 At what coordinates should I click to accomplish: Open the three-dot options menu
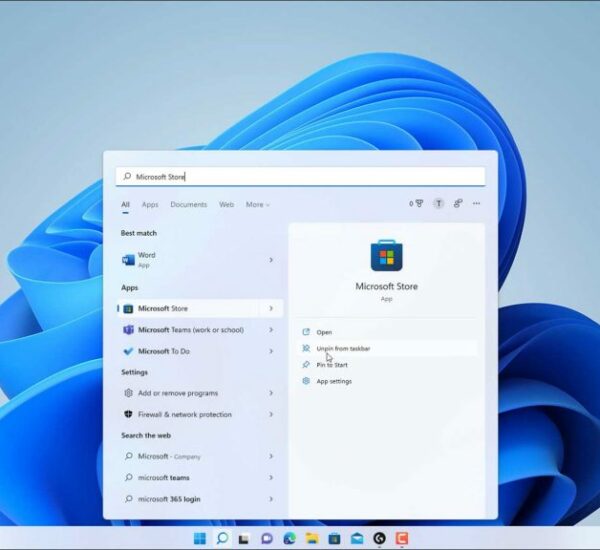click(x=476, y=203)
